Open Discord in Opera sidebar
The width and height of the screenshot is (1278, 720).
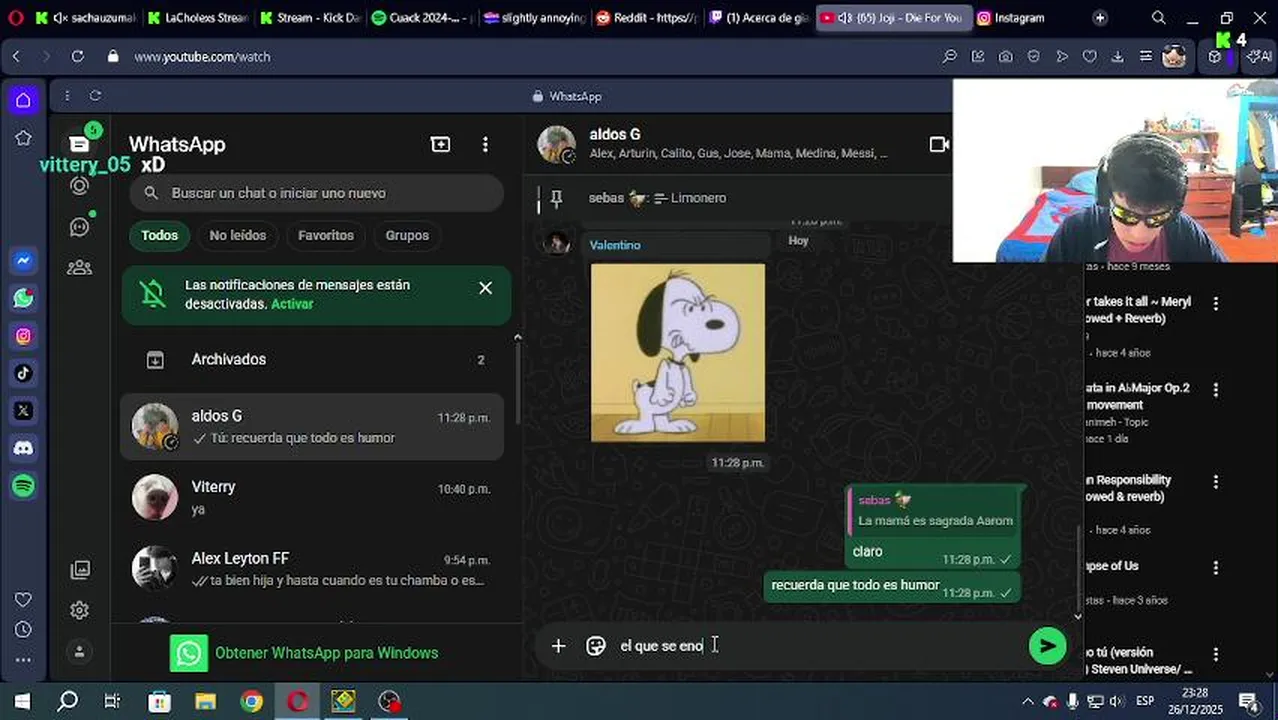click(23, 448)
